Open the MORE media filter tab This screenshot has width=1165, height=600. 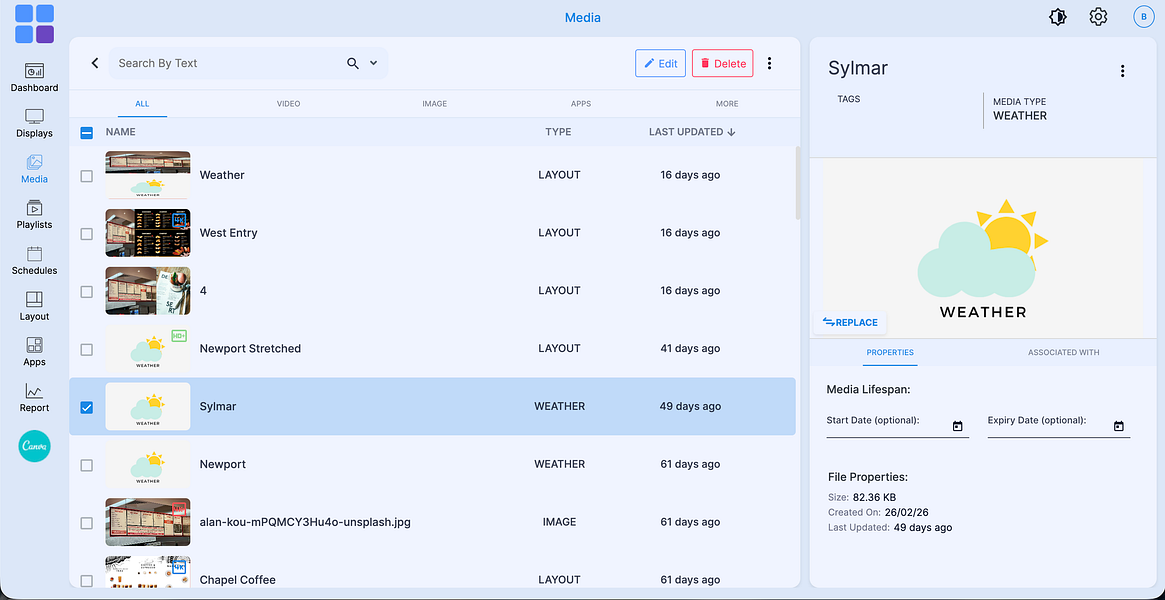tap(727, 104)
